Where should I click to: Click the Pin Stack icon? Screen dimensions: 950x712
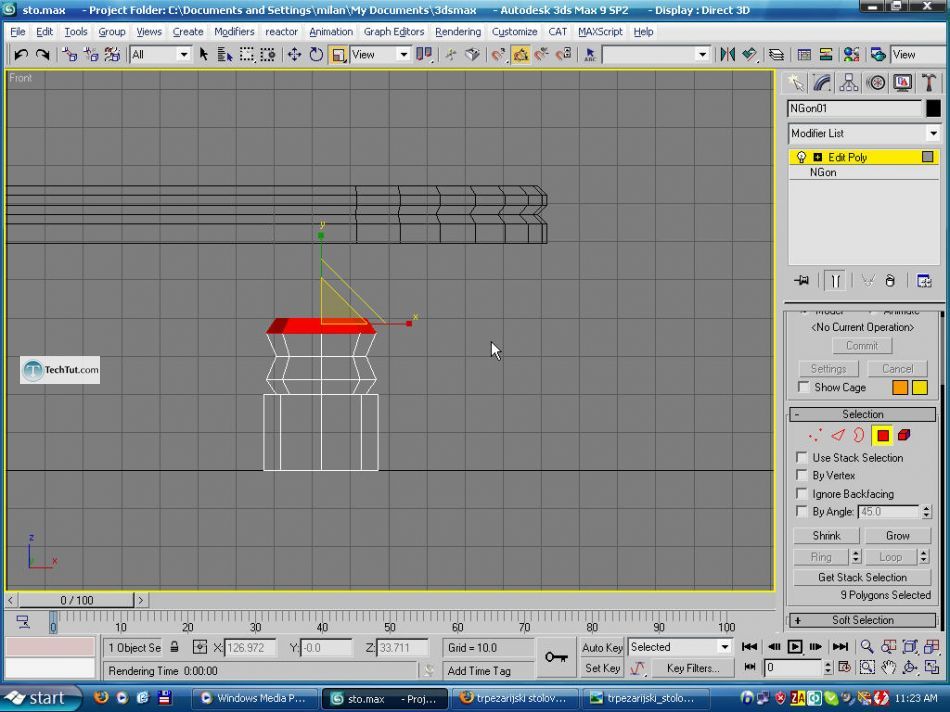pyautogui.click(x=801, y=281)
